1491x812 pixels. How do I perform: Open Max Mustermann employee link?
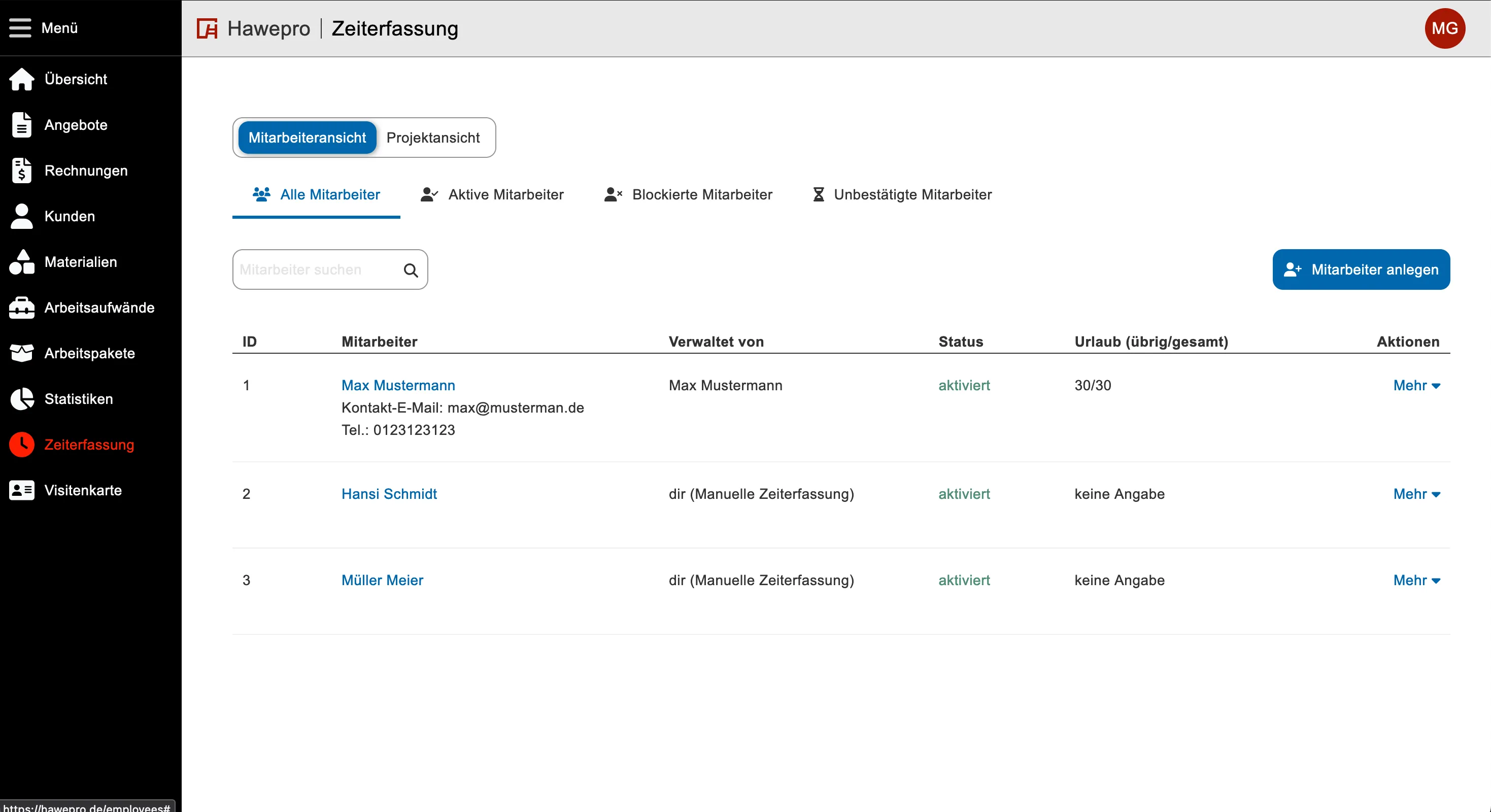click(x=398, y=386)
